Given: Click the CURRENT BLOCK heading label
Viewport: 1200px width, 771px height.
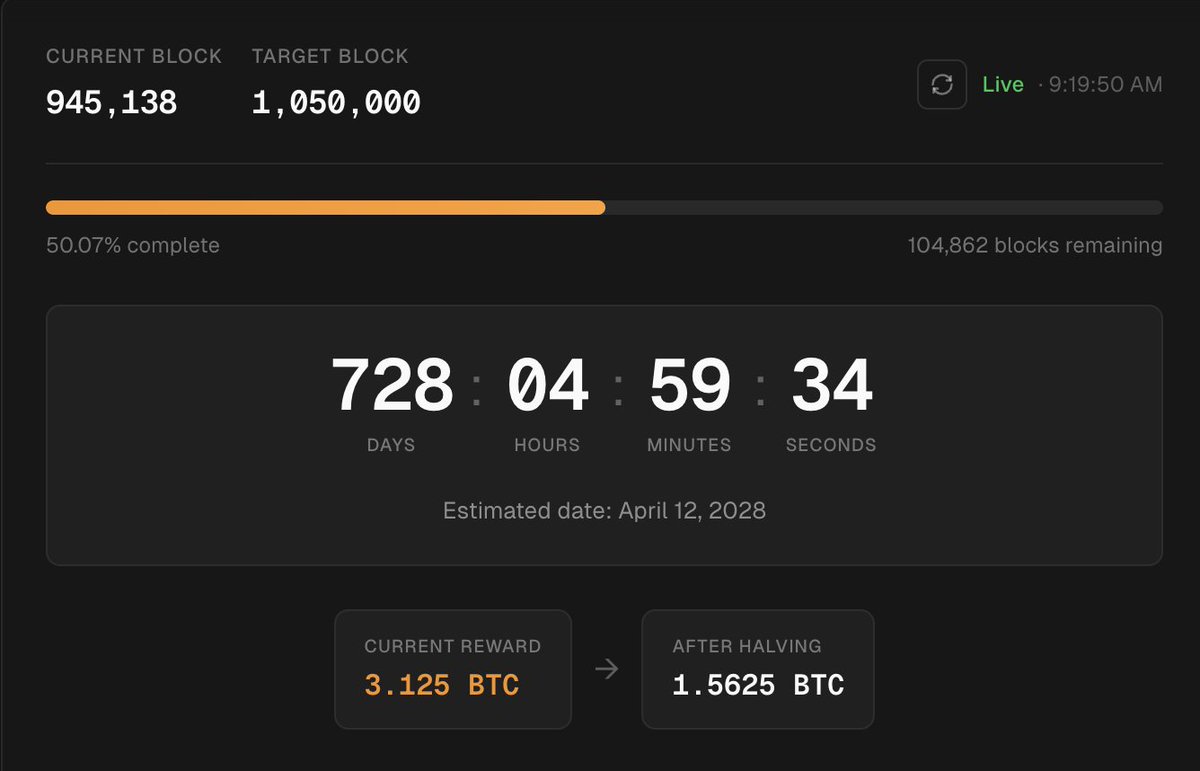Looking at the screenshot, I should 134,56.
